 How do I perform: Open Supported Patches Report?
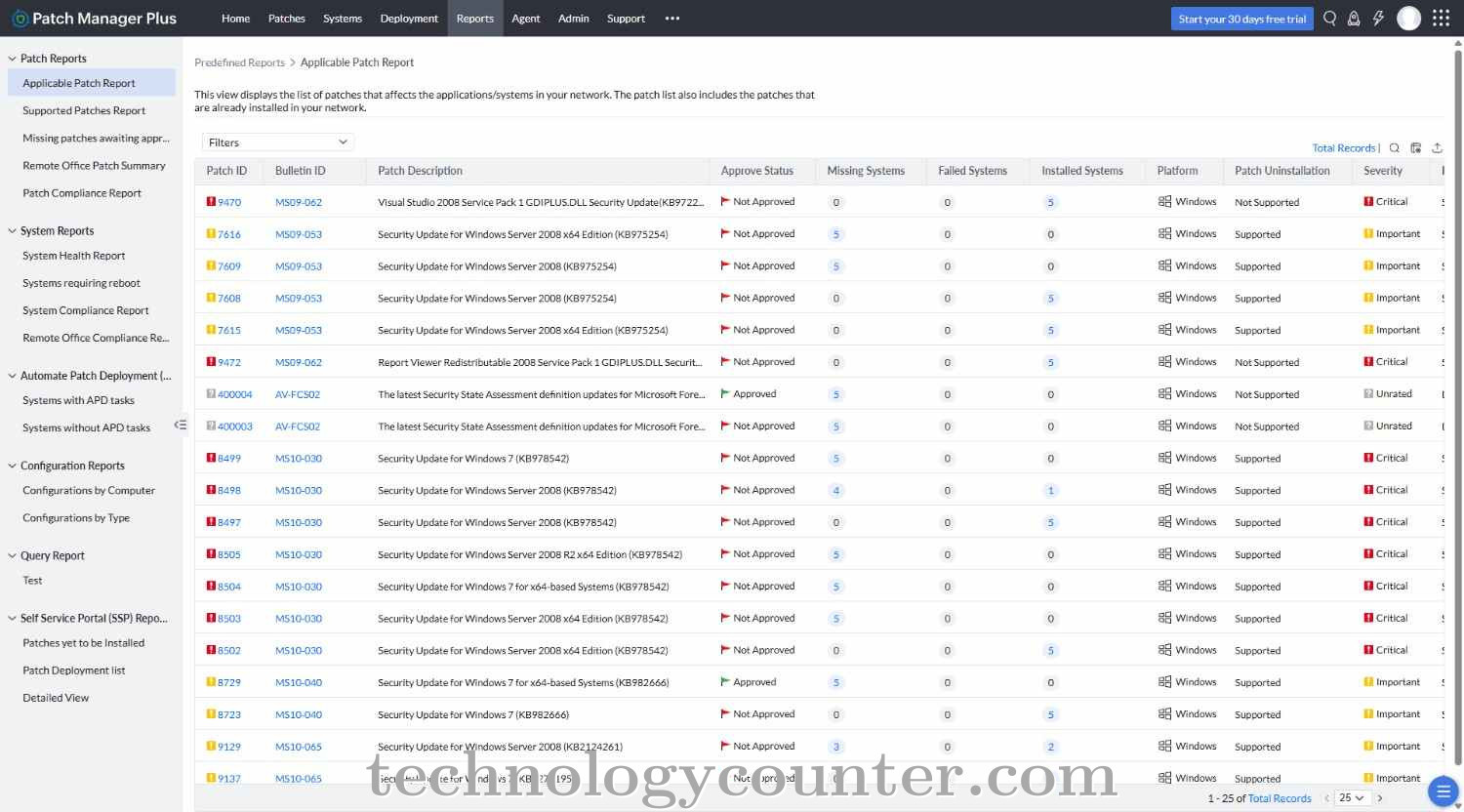[84, 111]
